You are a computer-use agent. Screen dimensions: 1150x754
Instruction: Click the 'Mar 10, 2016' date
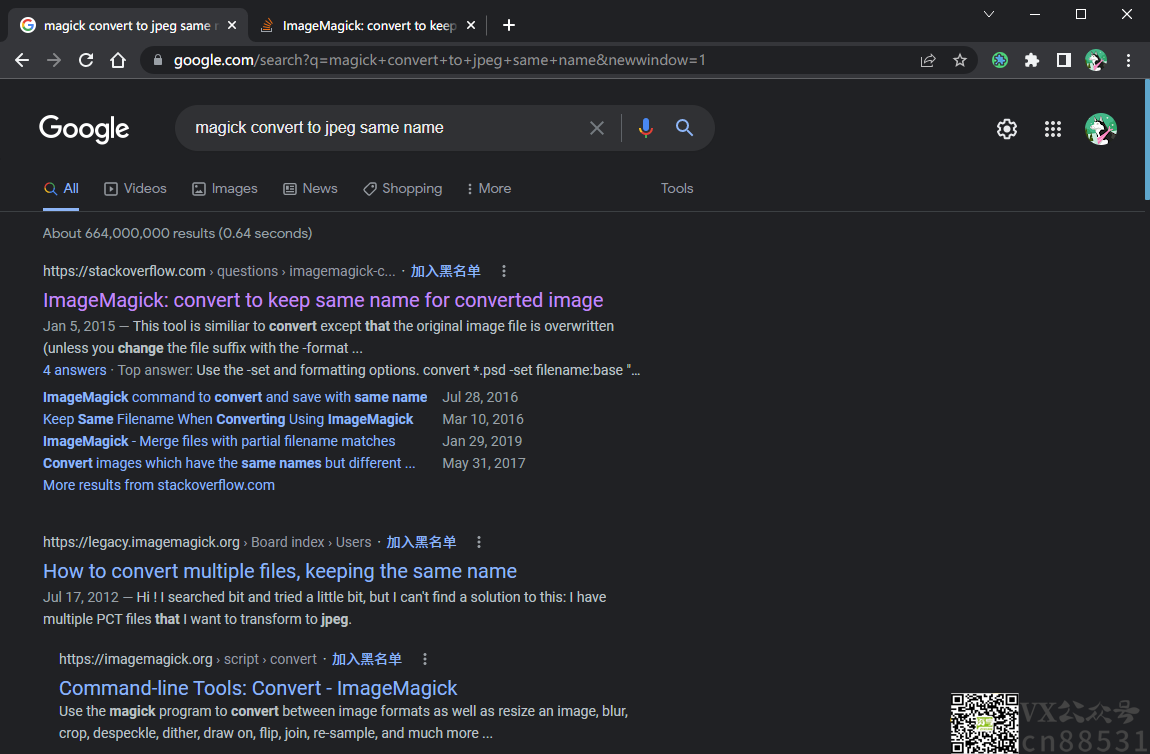[x=483, y=420]
